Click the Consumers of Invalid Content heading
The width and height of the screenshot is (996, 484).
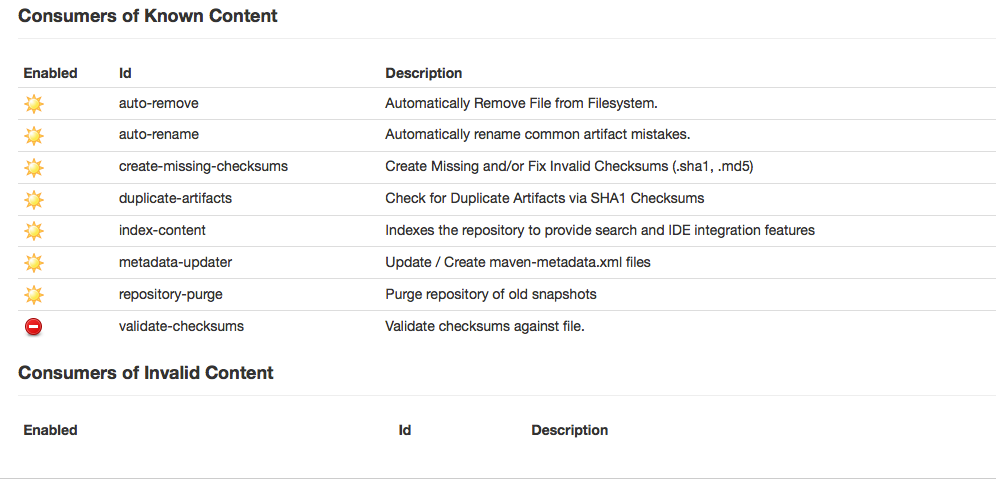[146, 373]
